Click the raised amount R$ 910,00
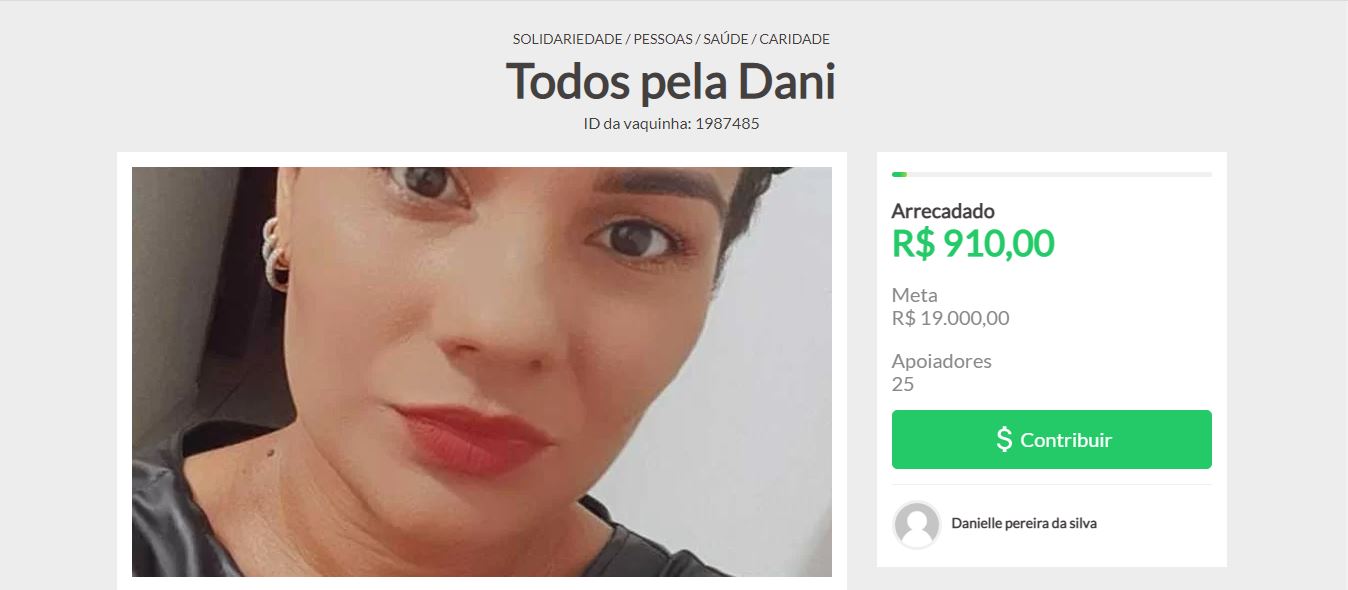Screen dimensions: 1348x590 point(972,243)
